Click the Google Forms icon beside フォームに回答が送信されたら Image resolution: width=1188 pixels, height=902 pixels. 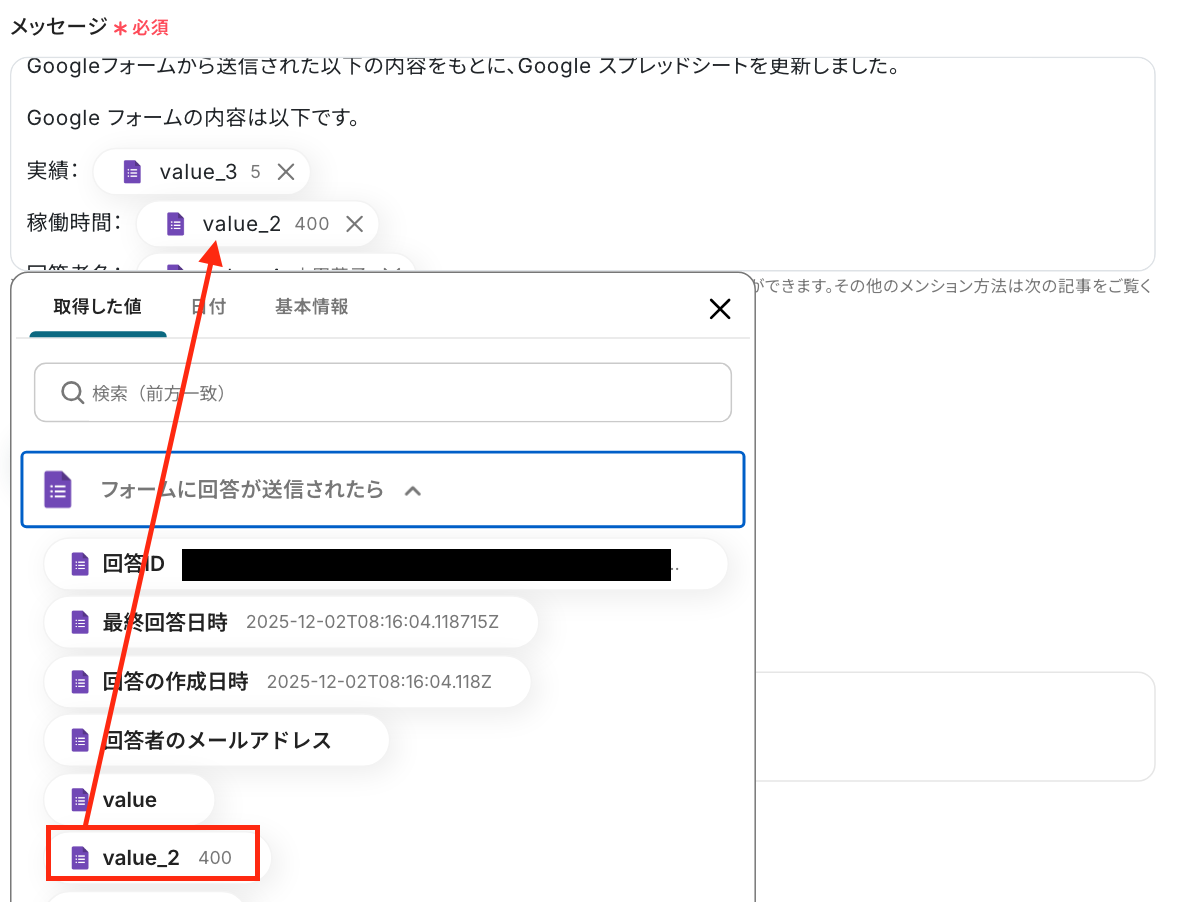point(58,489)
